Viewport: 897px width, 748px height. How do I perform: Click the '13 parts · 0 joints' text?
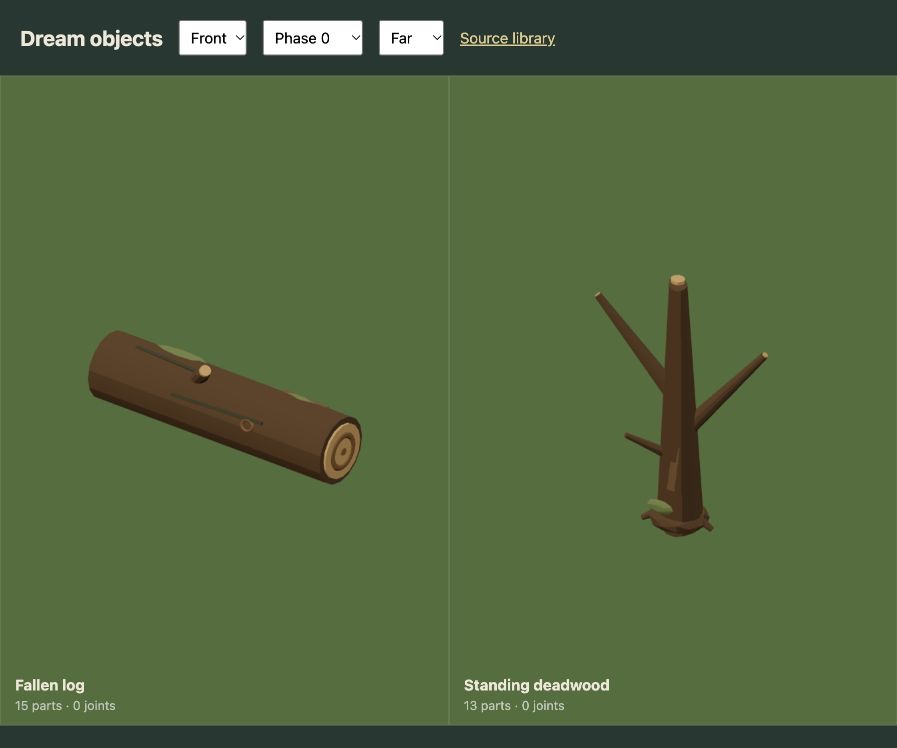[514, 706]
